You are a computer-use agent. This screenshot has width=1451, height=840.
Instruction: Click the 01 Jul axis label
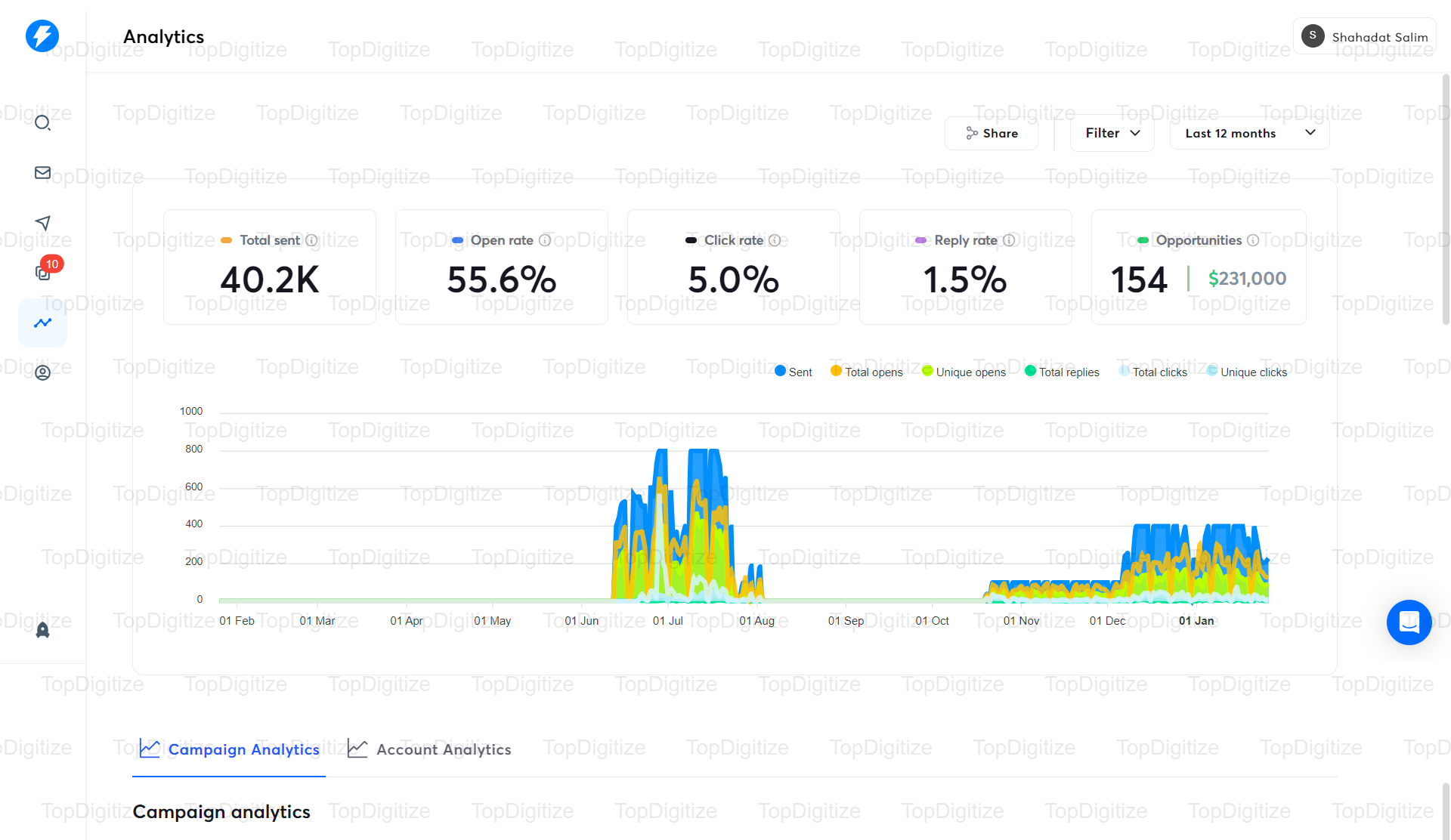tap(668, 621)
